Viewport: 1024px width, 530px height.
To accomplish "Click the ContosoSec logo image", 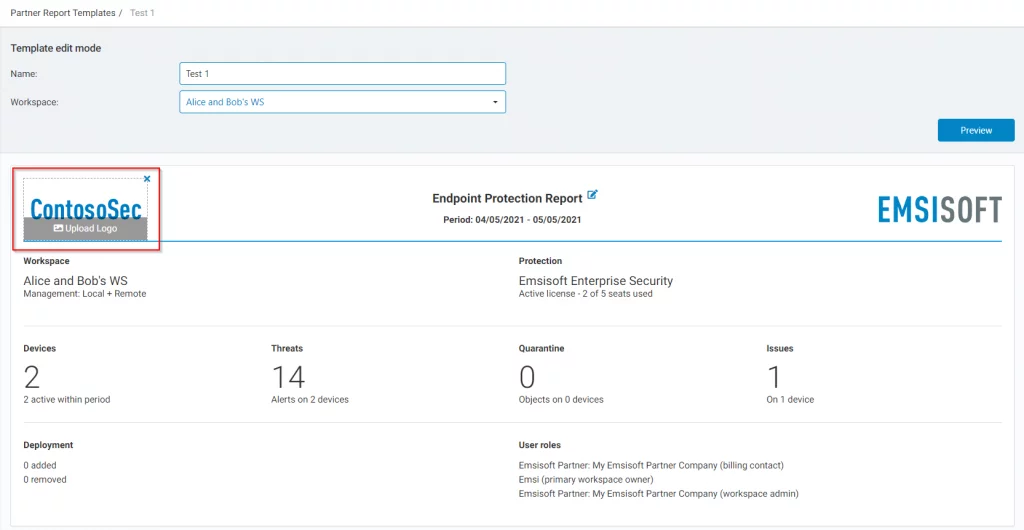I will click(85, 207).
